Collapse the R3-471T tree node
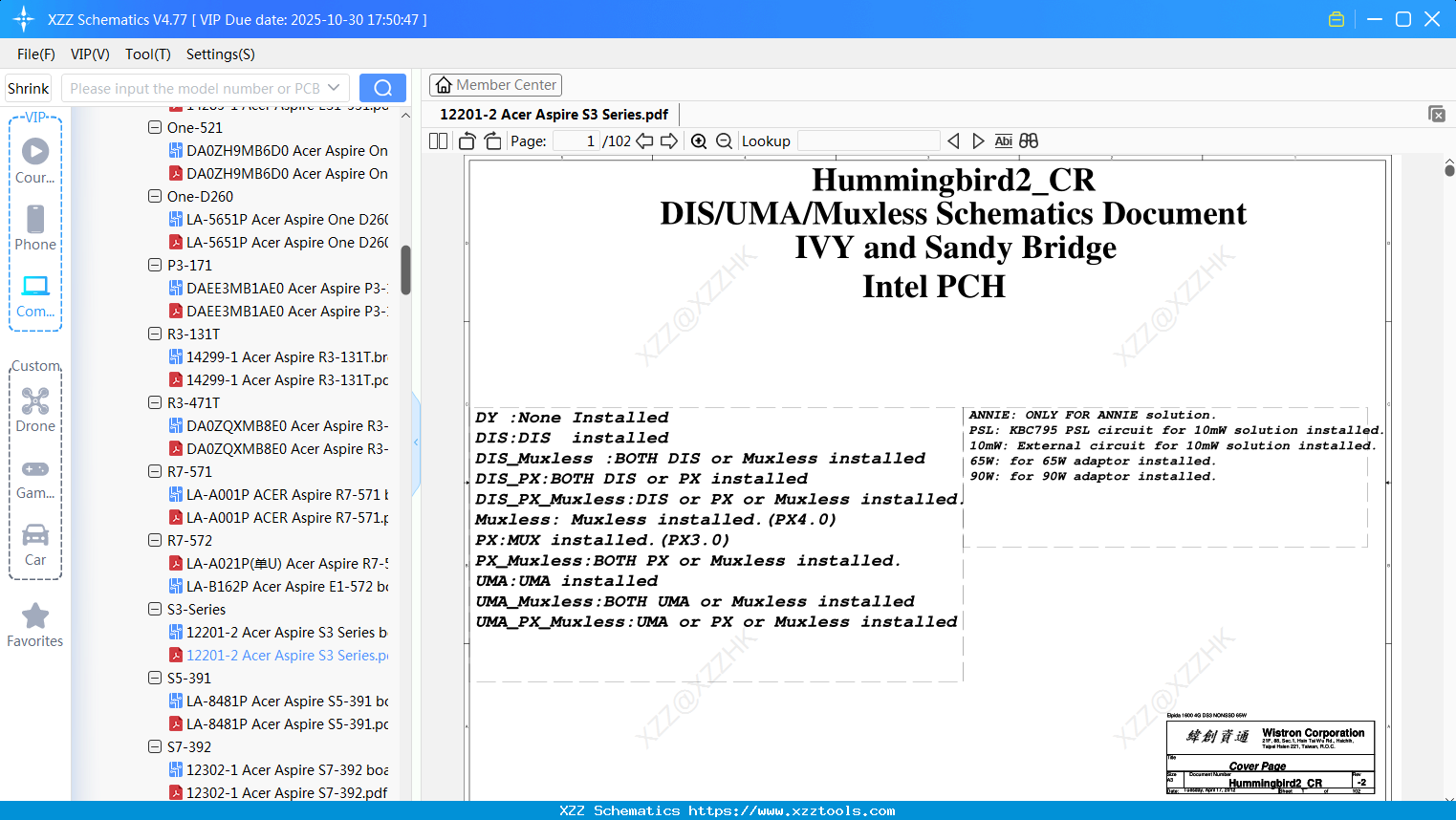Image resolution: width=1456 pixels, height=820 pixels. 155,402
